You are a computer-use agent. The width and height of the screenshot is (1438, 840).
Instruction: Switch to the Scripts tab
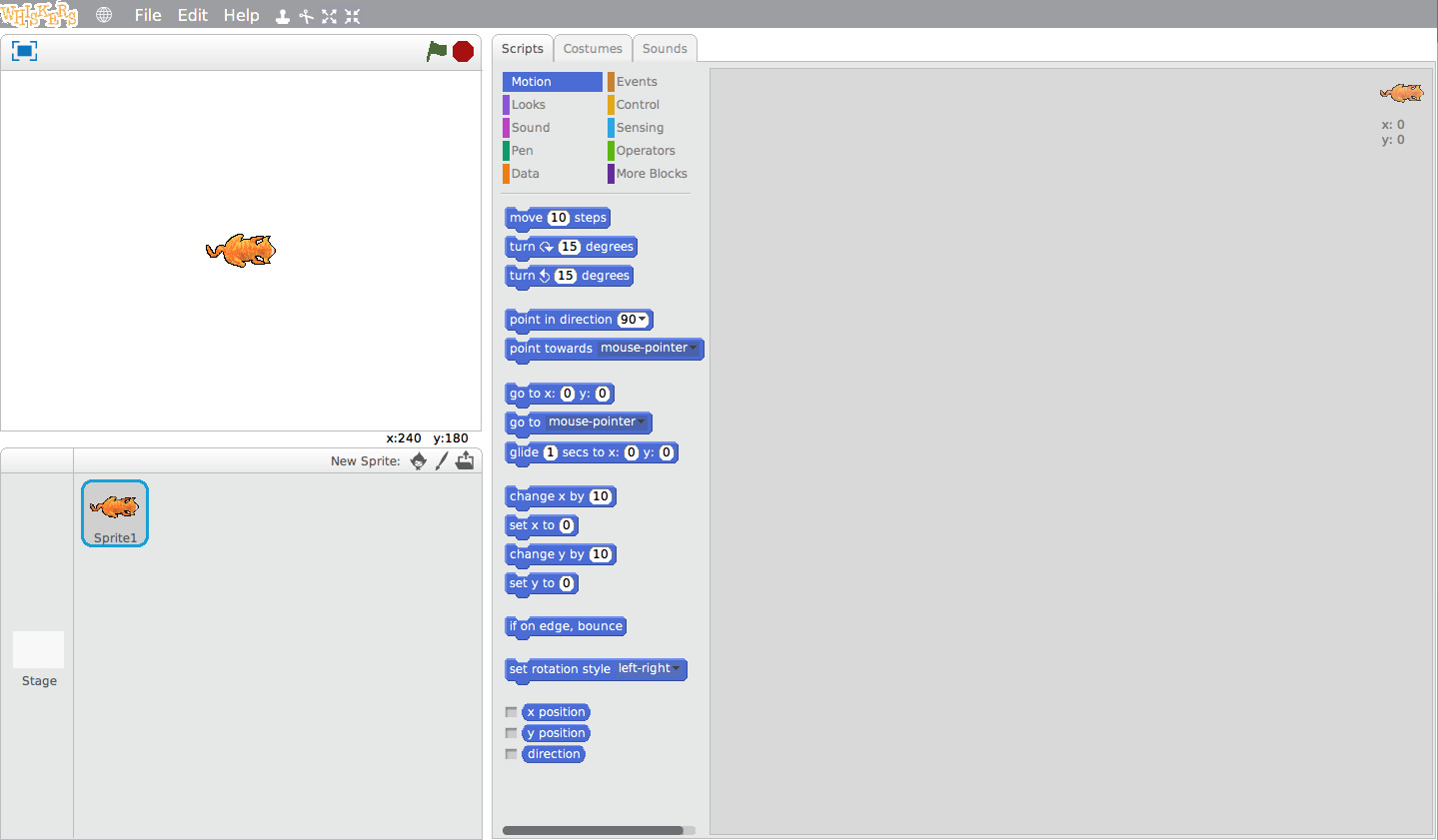[523, 48]
